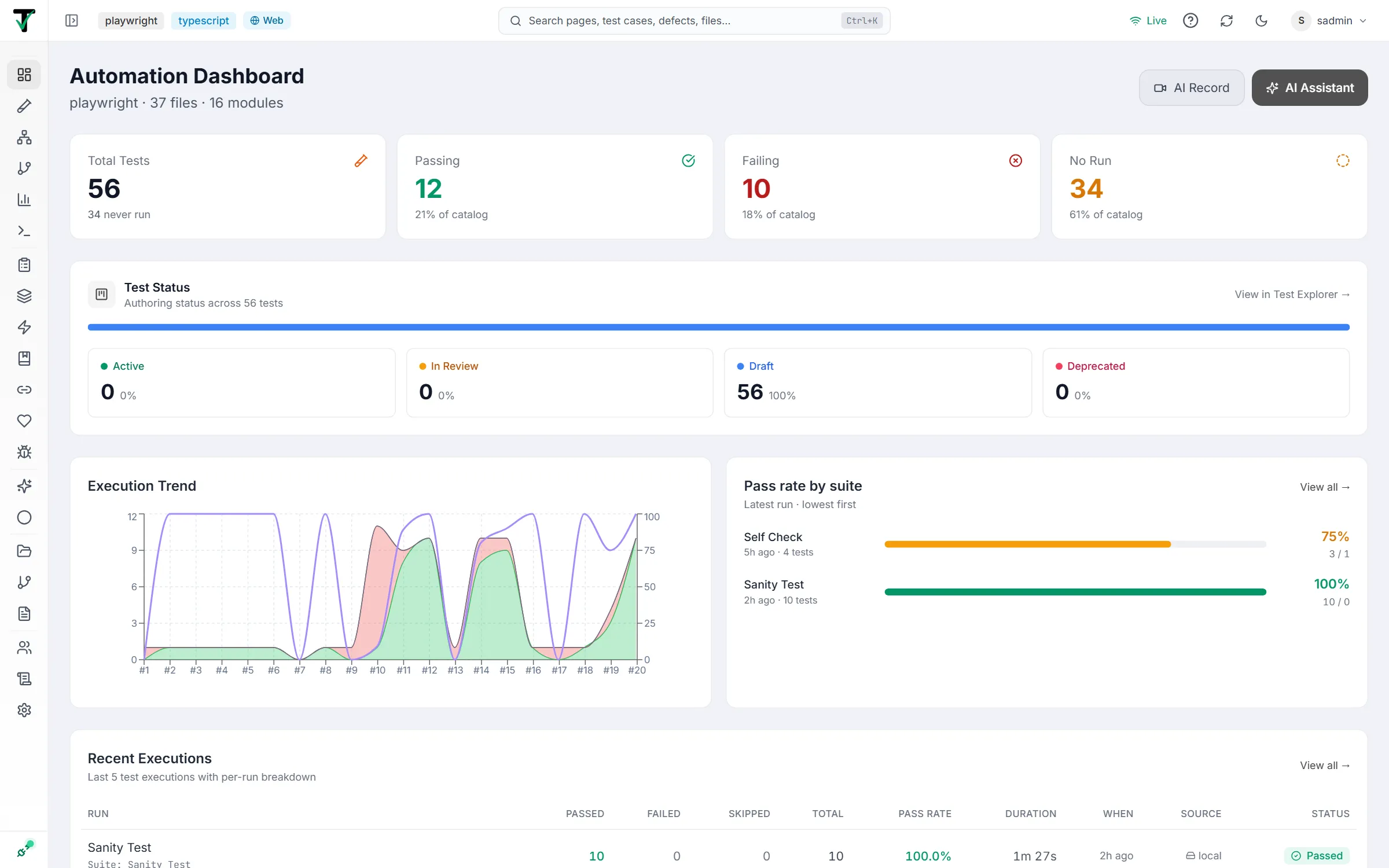Open the terminal sidebar icon

pos(24,231)
